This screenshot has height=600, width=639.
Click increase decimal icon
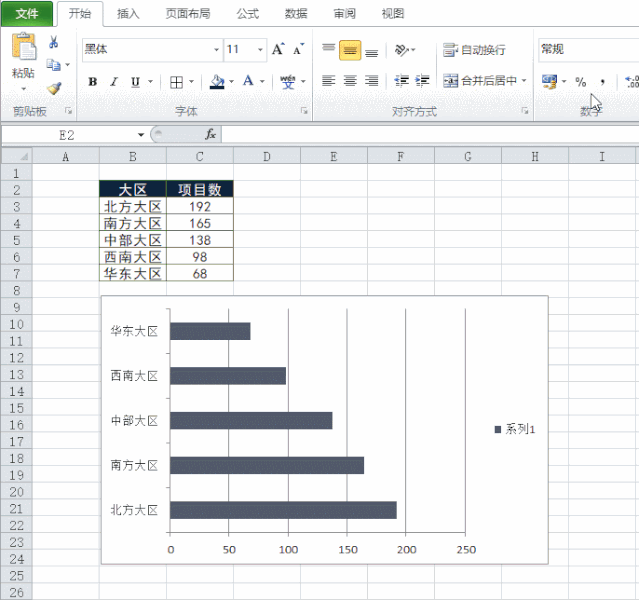[632, 82]
